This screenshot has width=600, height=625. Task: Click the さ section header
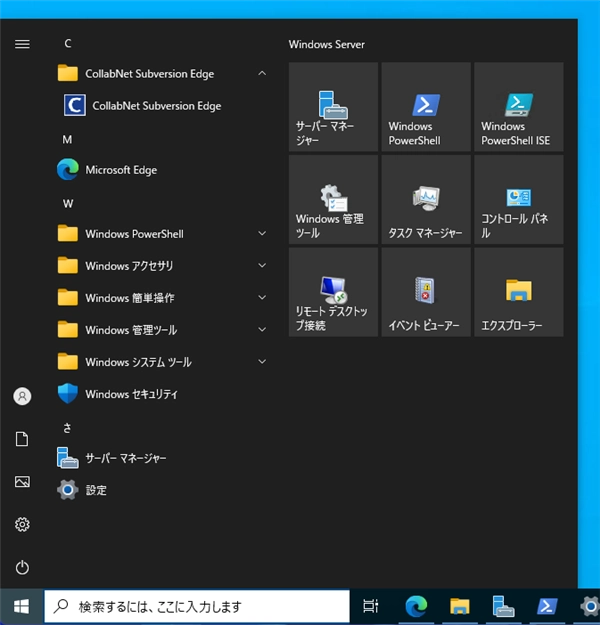tap(67, 428)
